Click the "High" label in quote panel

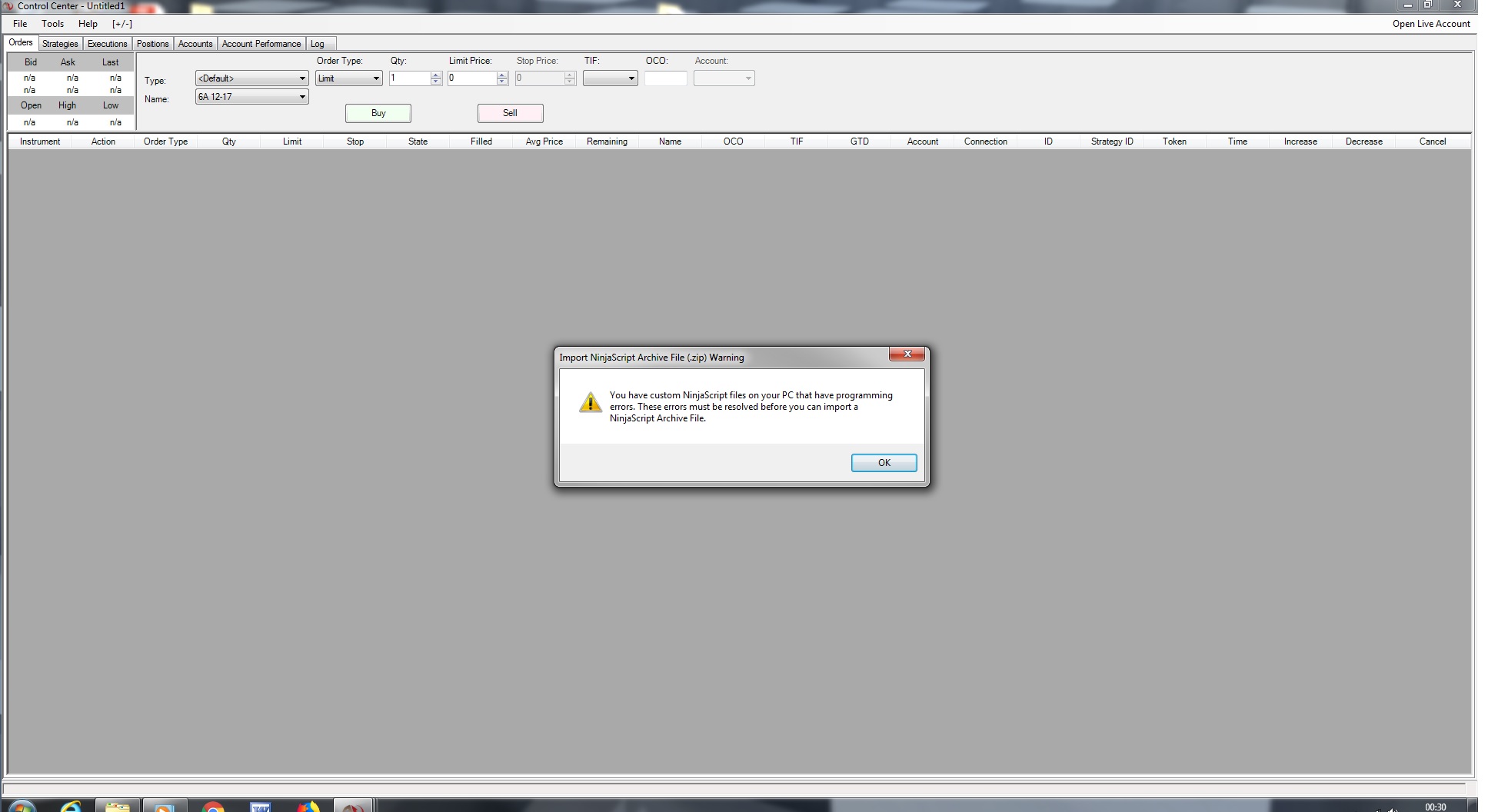click(x=68, y=105)
